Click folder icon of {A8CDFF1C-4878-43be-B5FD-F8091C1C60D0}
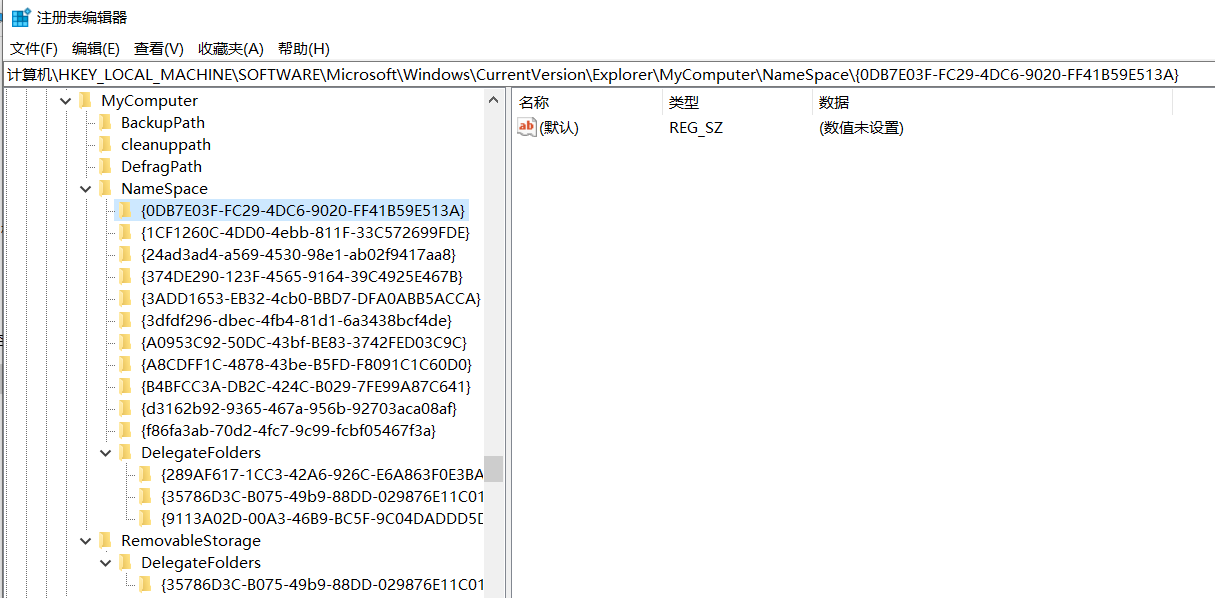The height and width of the screenshot is (598, 1215). click(125, 364)
